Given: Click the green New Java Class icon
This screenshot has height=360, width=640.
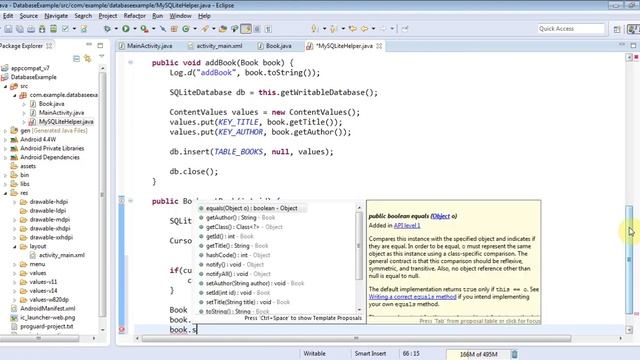Looking at the screenshot, I should (186, 29).
